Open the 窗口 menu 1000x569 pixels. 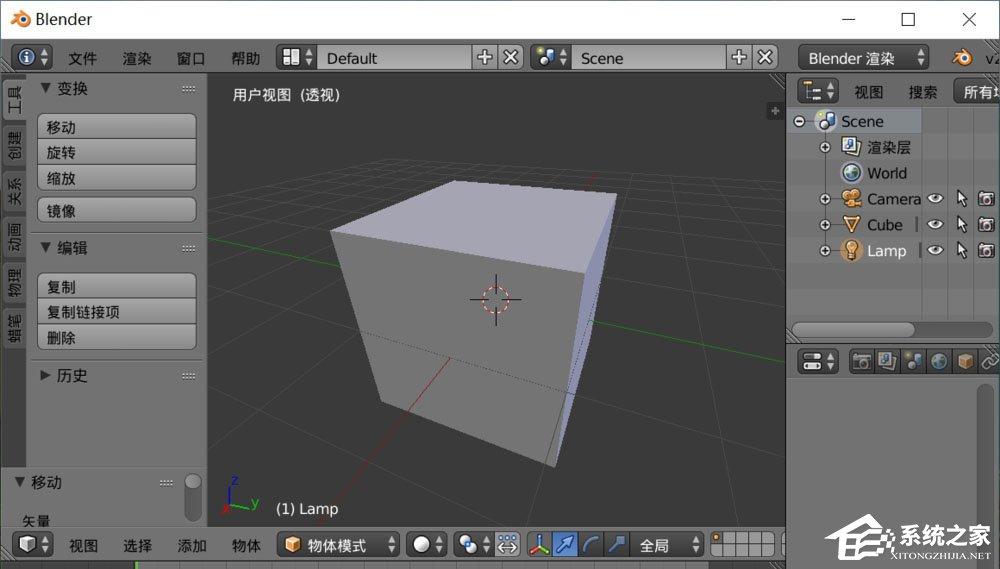(191, 59)
